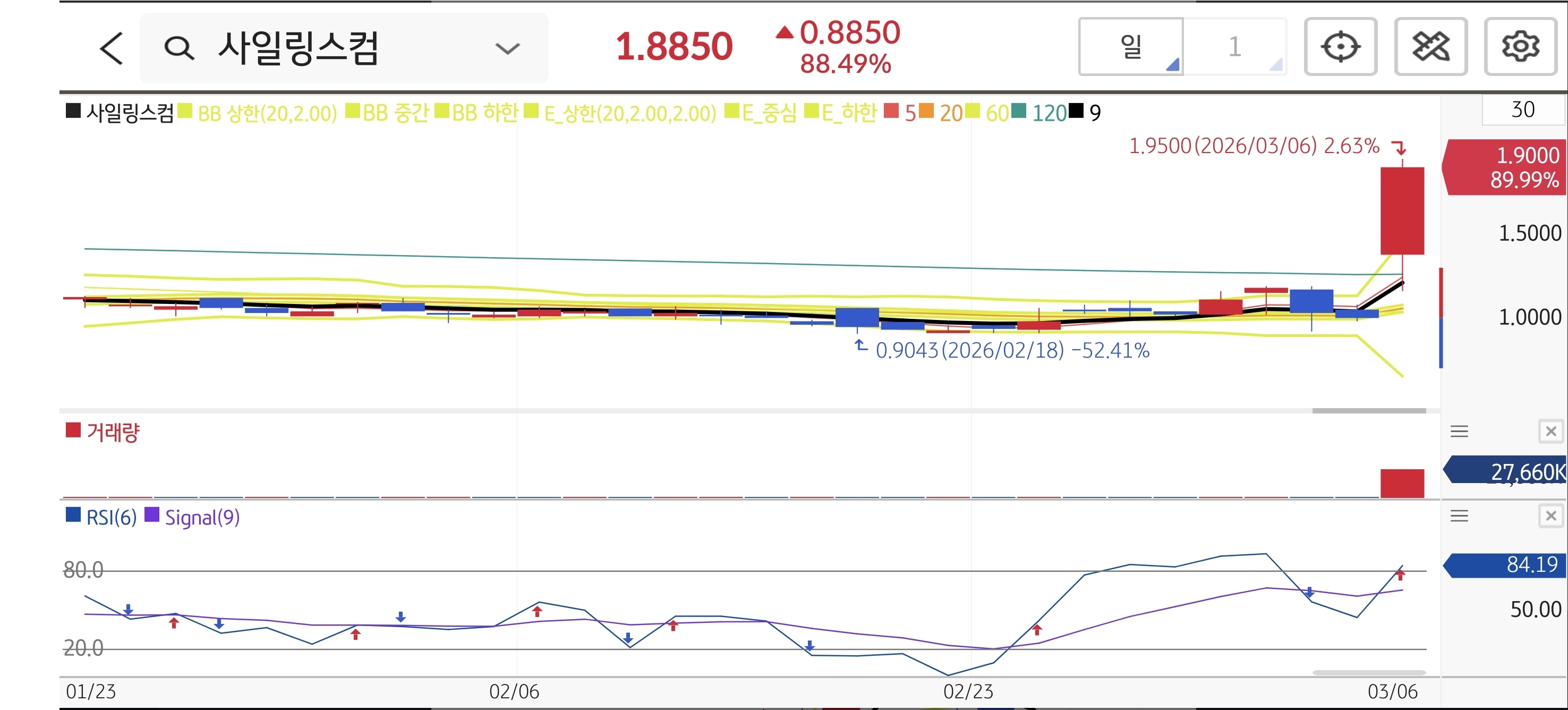Image resolution: width=1568 pixels, height=710 pixels.
Task: Open the drawing tools icon
Action: click(1430, 47)
